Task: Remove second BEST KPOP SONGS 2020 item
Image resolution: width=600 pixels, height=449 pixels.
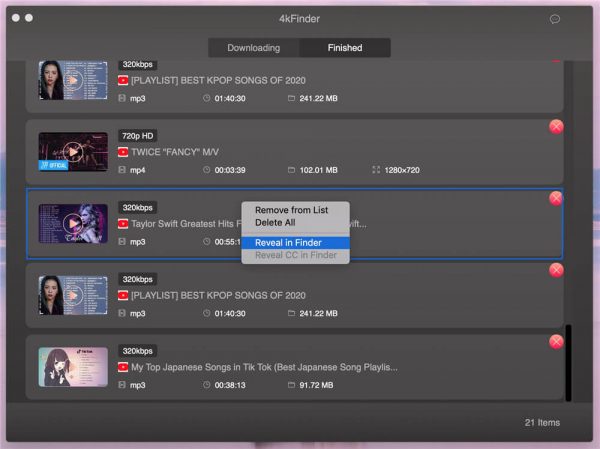Action: 556,270
